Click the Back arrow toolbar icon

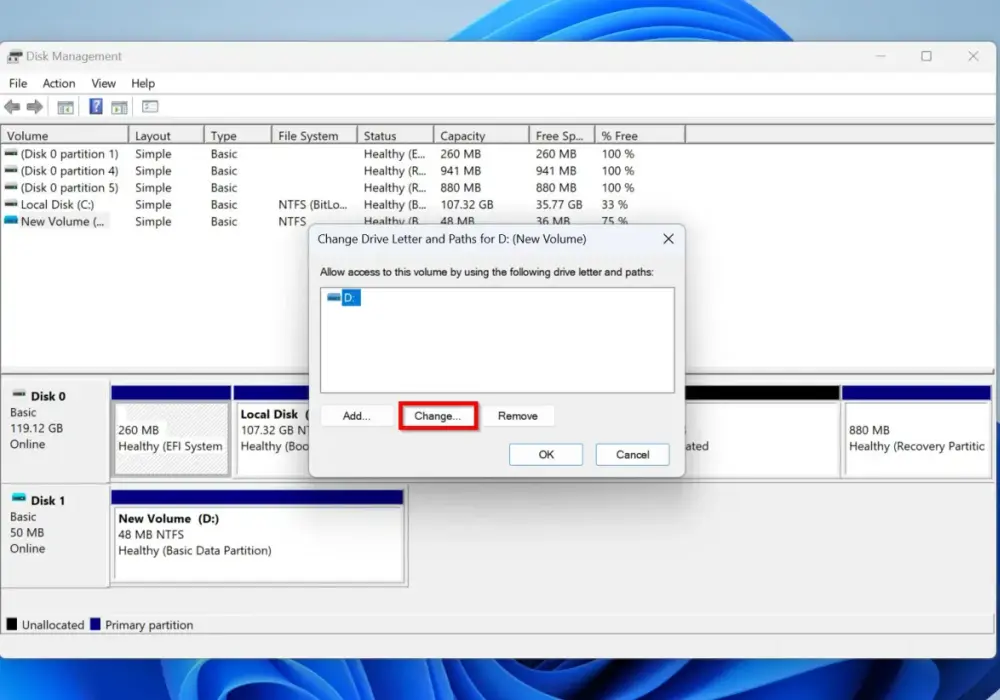[x=12, y=107]
